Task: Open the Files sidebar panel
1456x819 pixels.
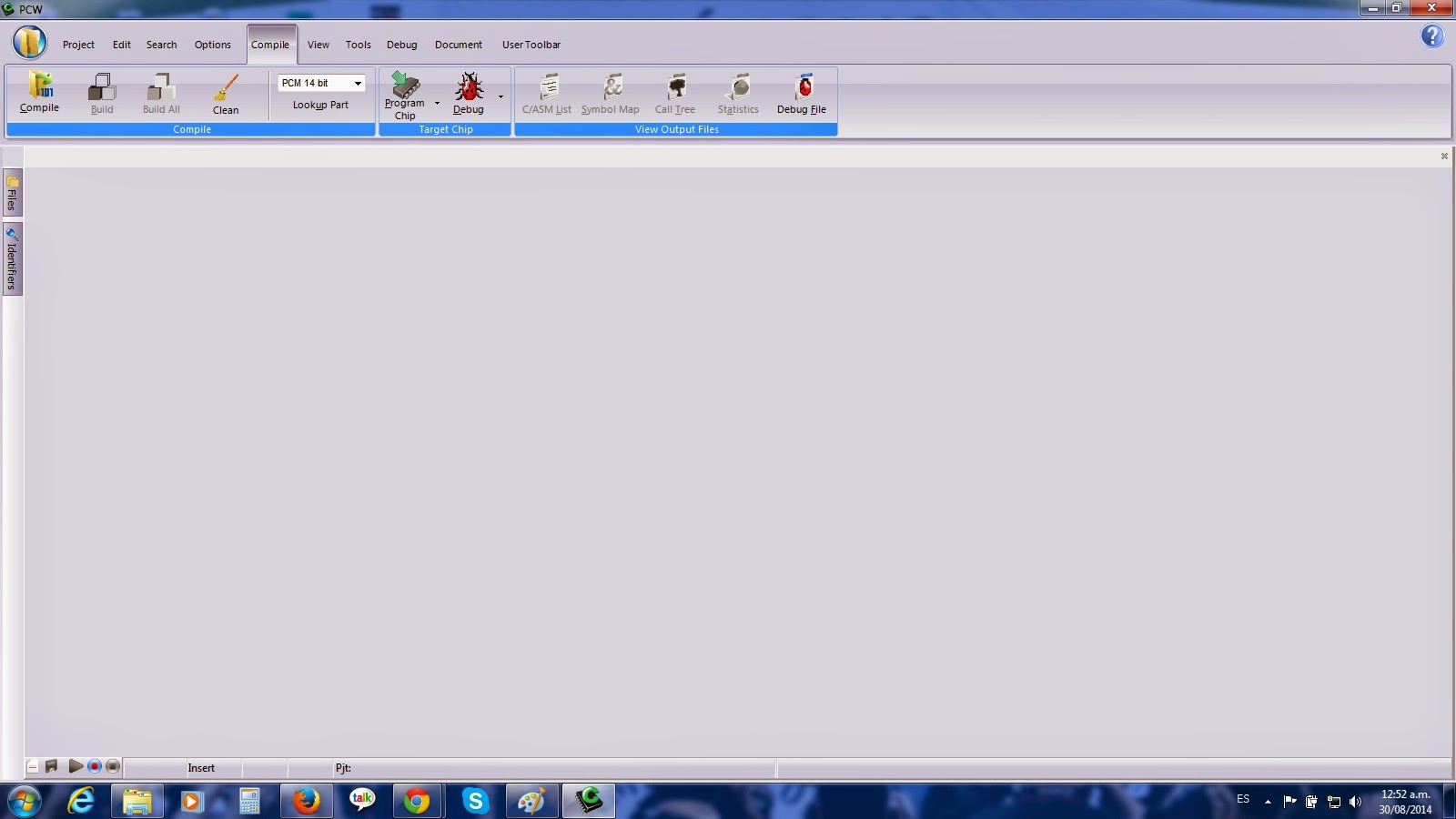Action: [x=12, y=193]
